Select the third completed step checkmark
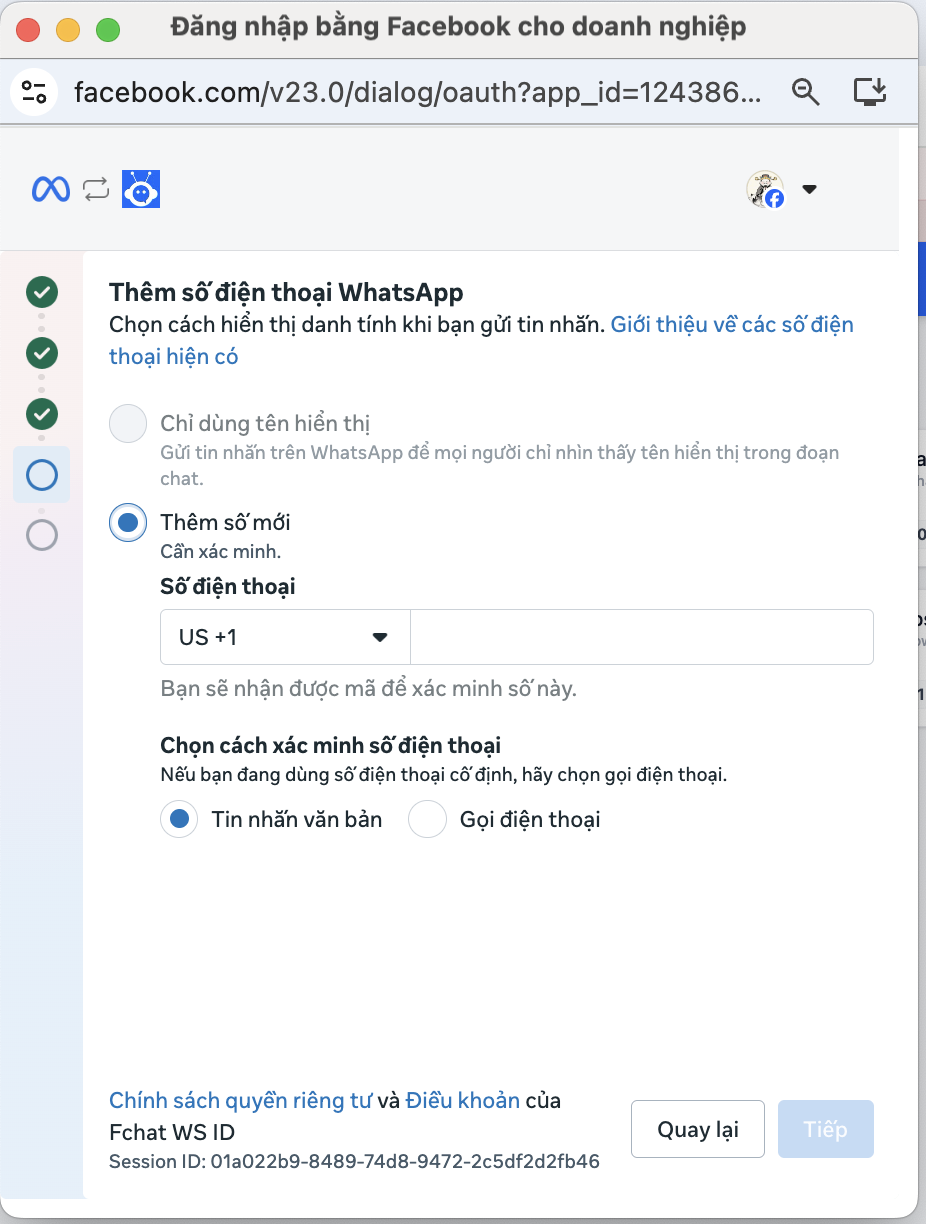Screen dimensions: 926x1224 42,412
